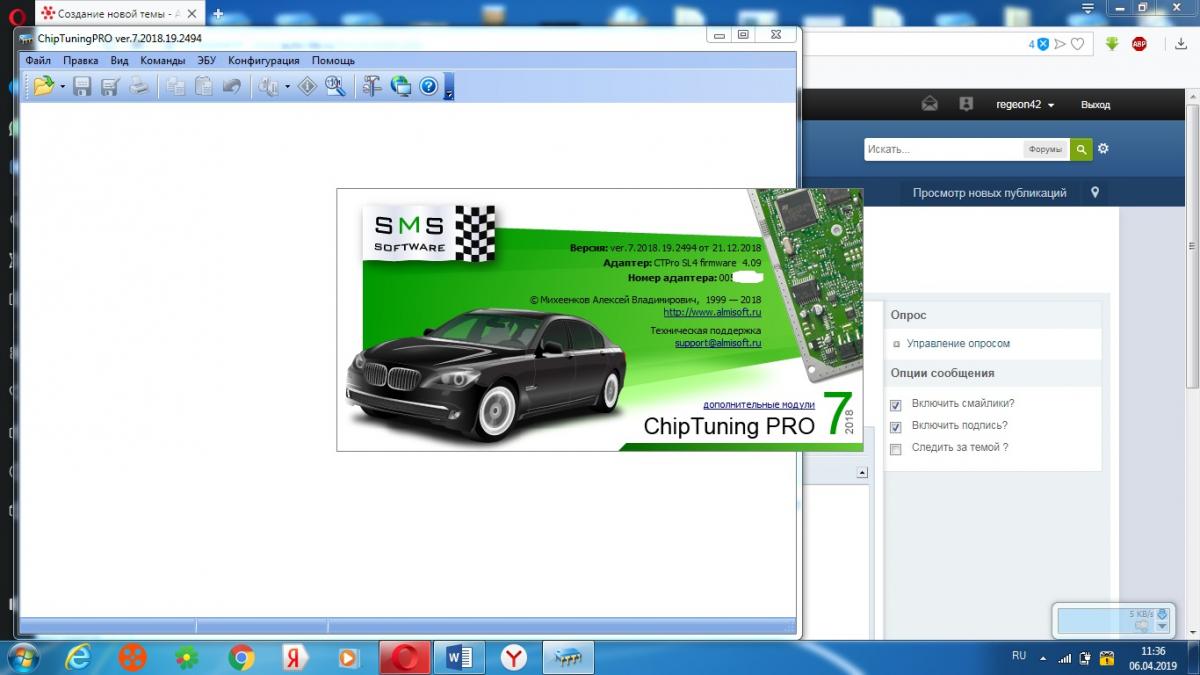Enable the Следить за темой checkbox
The width and height of the screenshot is (1200, 675).
tap(895, 449)
